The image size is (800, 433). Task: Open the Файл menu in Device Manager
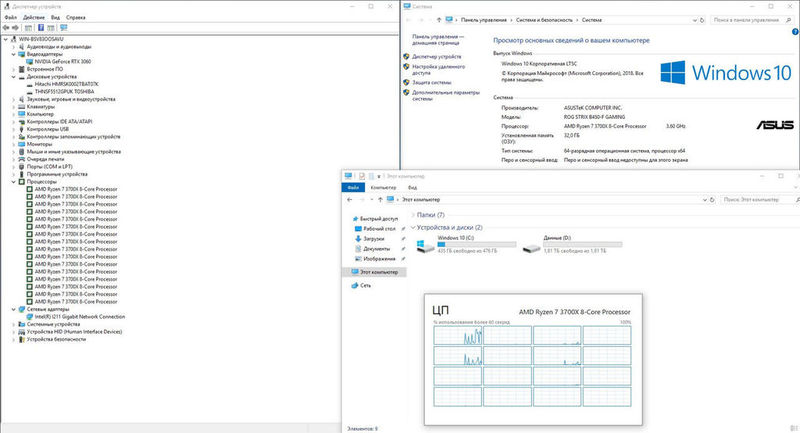(x=10, y=17)
